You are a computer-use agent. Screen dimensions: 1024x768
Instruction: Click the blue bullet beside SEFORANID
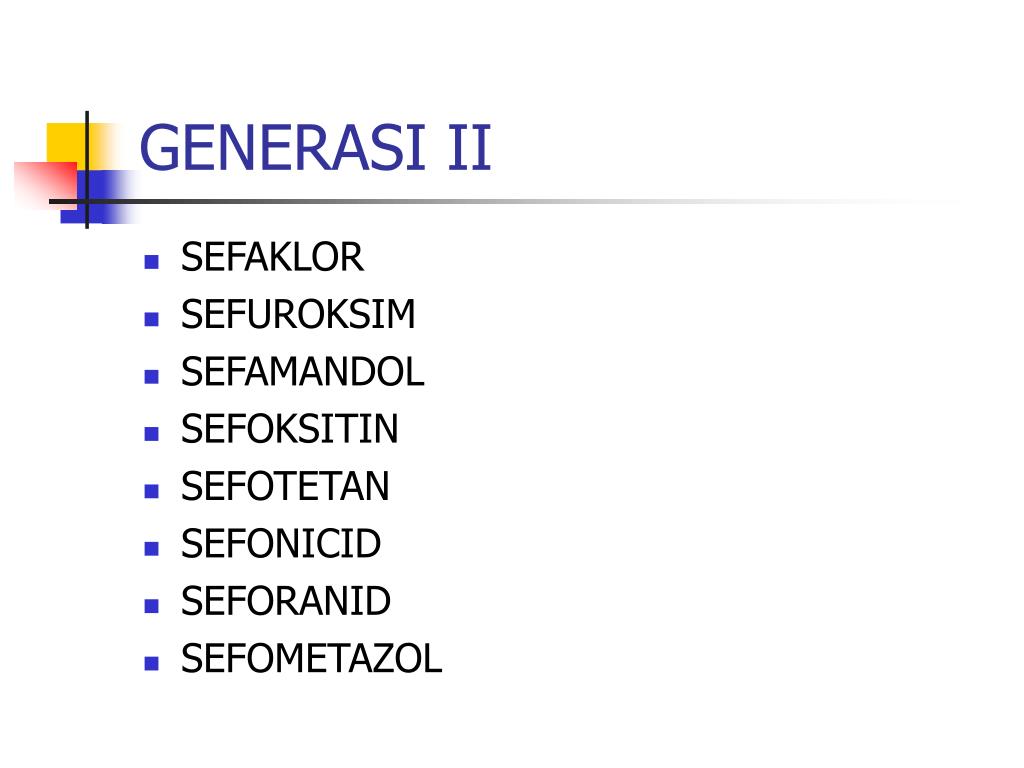(x=152, y=606)
